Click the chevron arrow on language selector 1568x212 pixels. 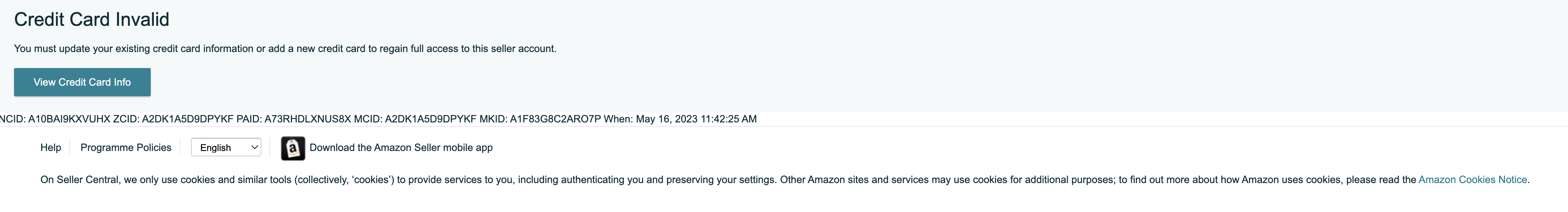[x=254, y=147]
